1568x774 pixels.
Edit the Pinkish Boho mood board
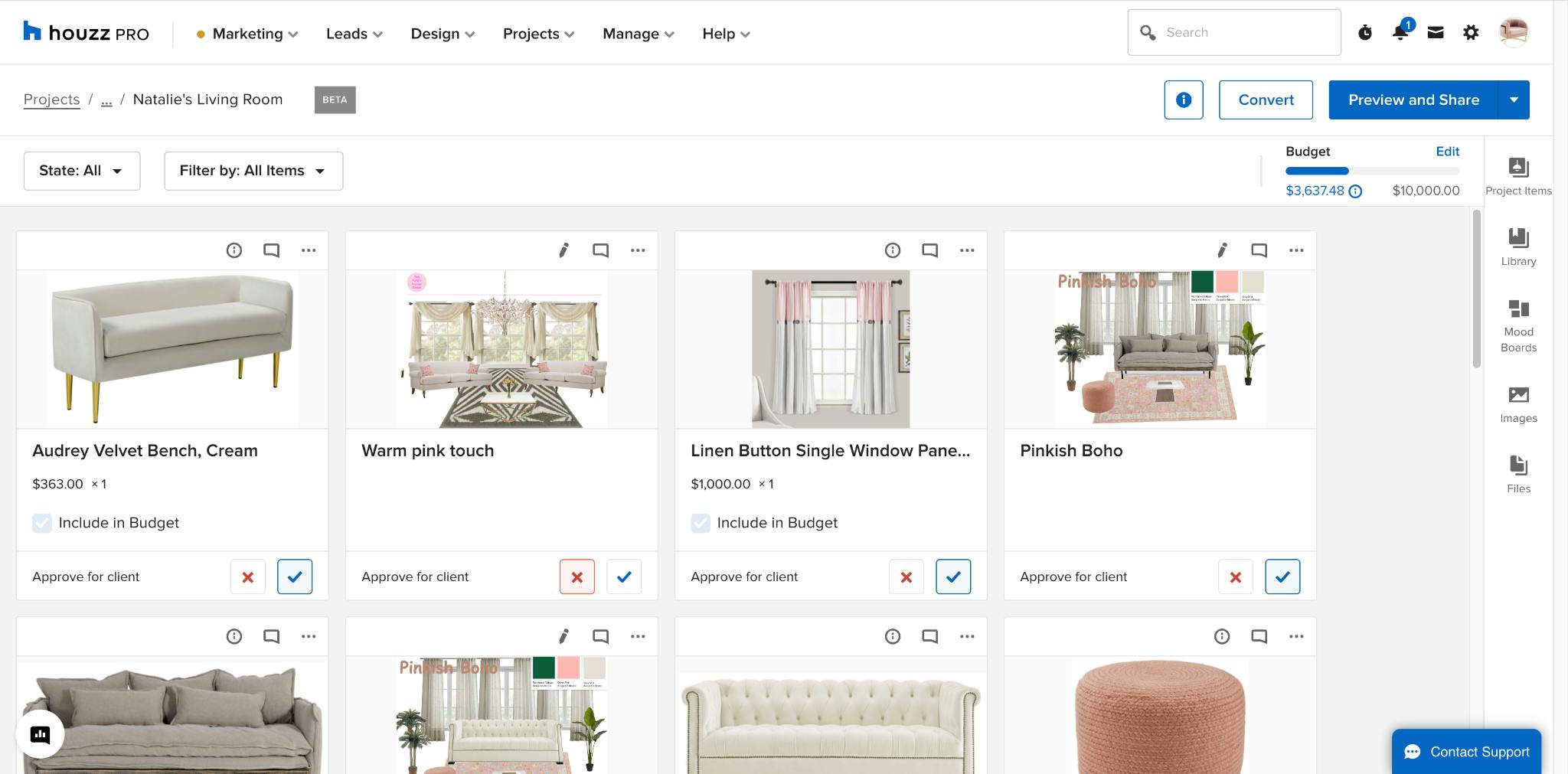click(x=1222, y=250)
